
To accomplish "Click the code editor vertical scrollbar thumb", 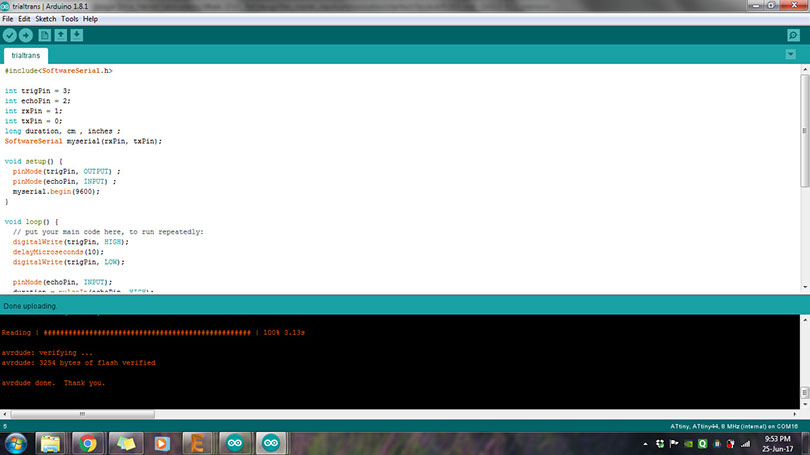I will pyautogui.click(x=805, y=131).
